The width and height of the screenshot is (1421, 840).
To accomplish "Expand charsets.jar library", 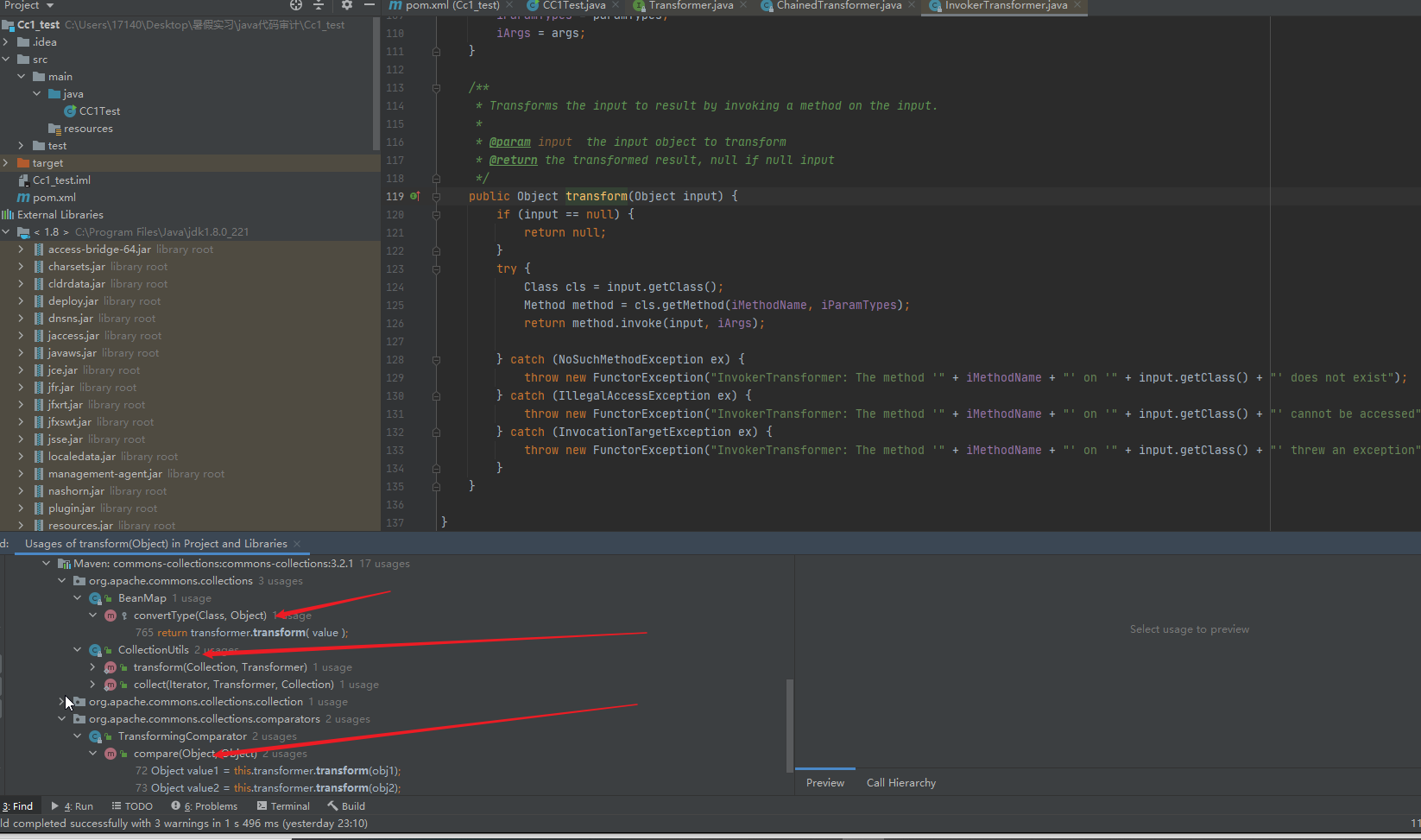I will coord(22,267).
